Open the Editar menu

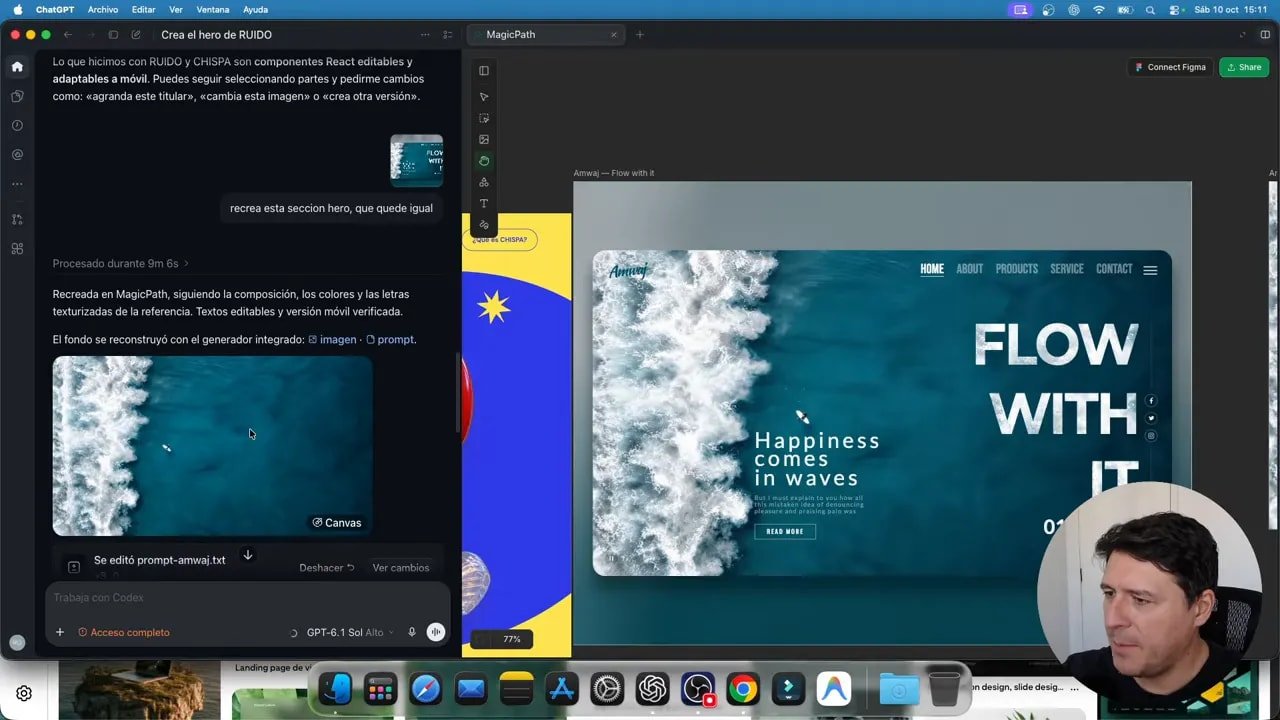click(144, 9)
